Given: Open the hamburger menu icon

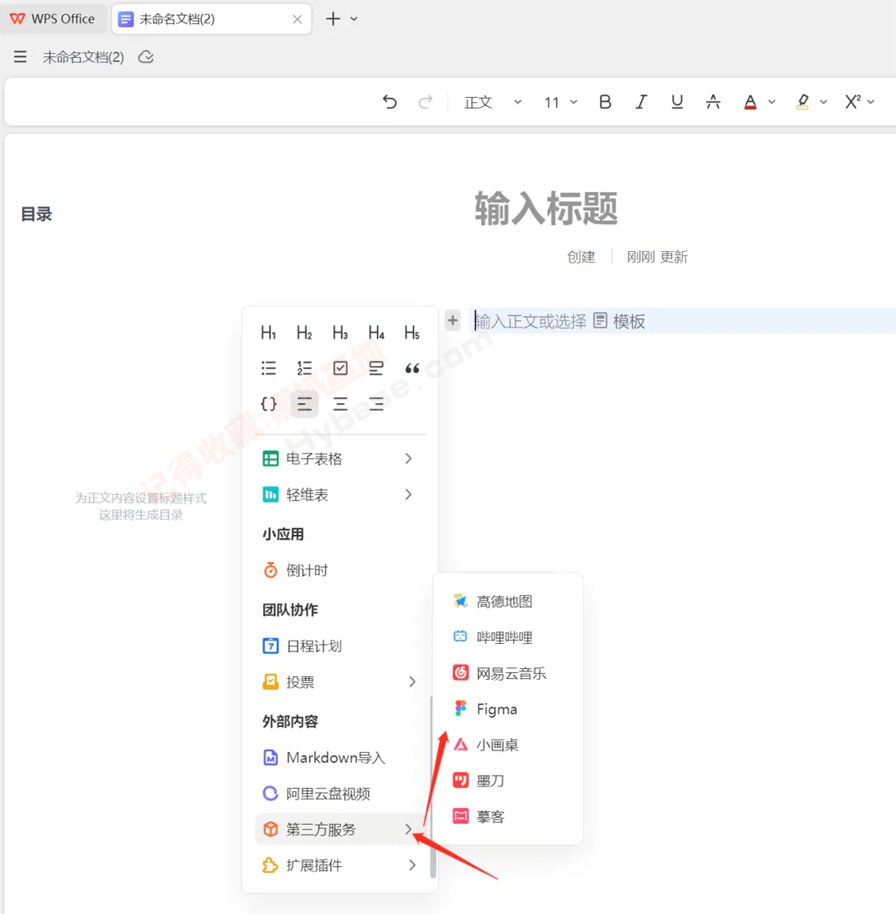Looking at the screenshot, I should click(20, 57).
